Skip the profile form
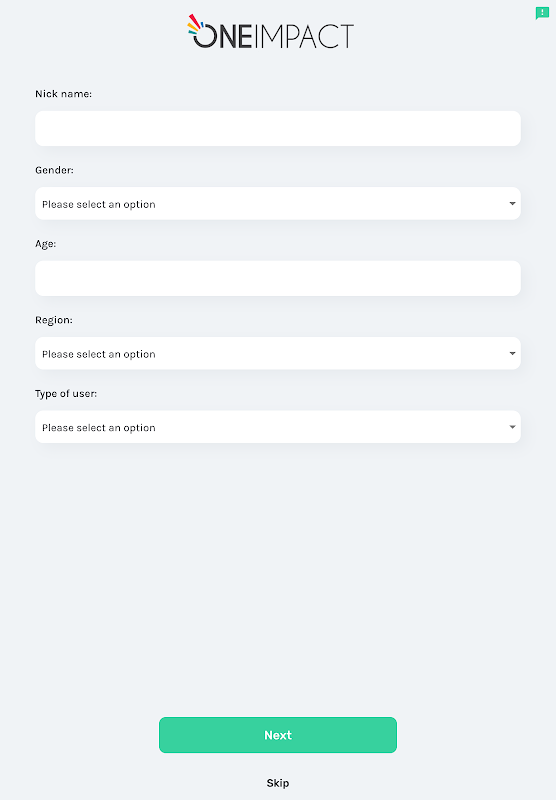The width and height of the screenshot is (556, 800). coord(277,783)
